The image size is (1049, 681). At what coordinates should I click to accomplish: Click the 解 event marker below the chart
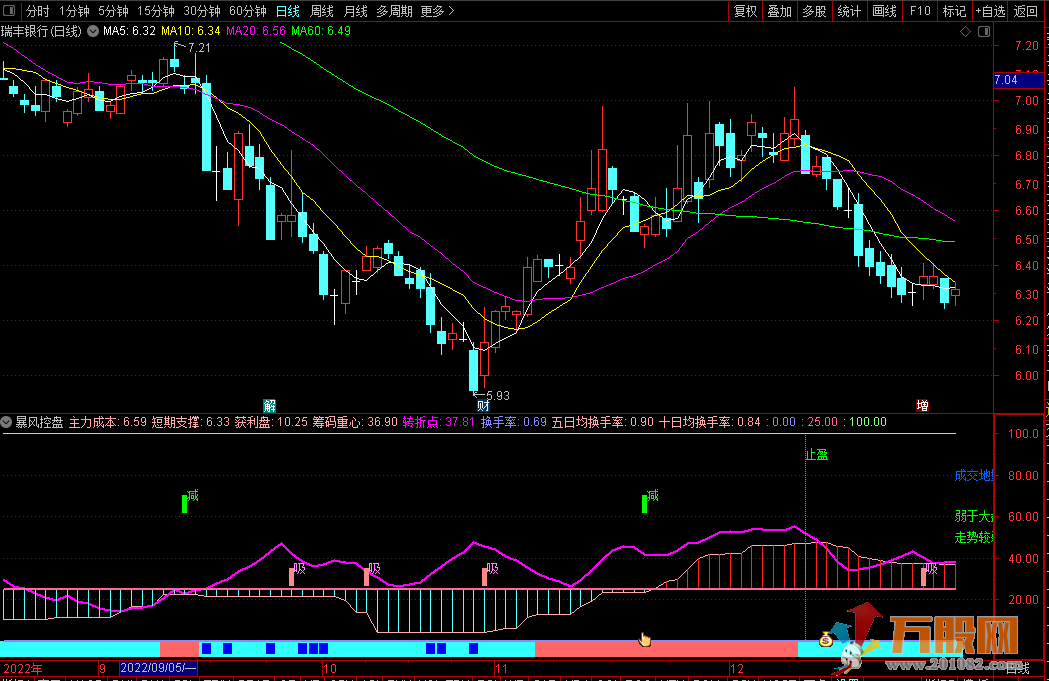[269, 405]
